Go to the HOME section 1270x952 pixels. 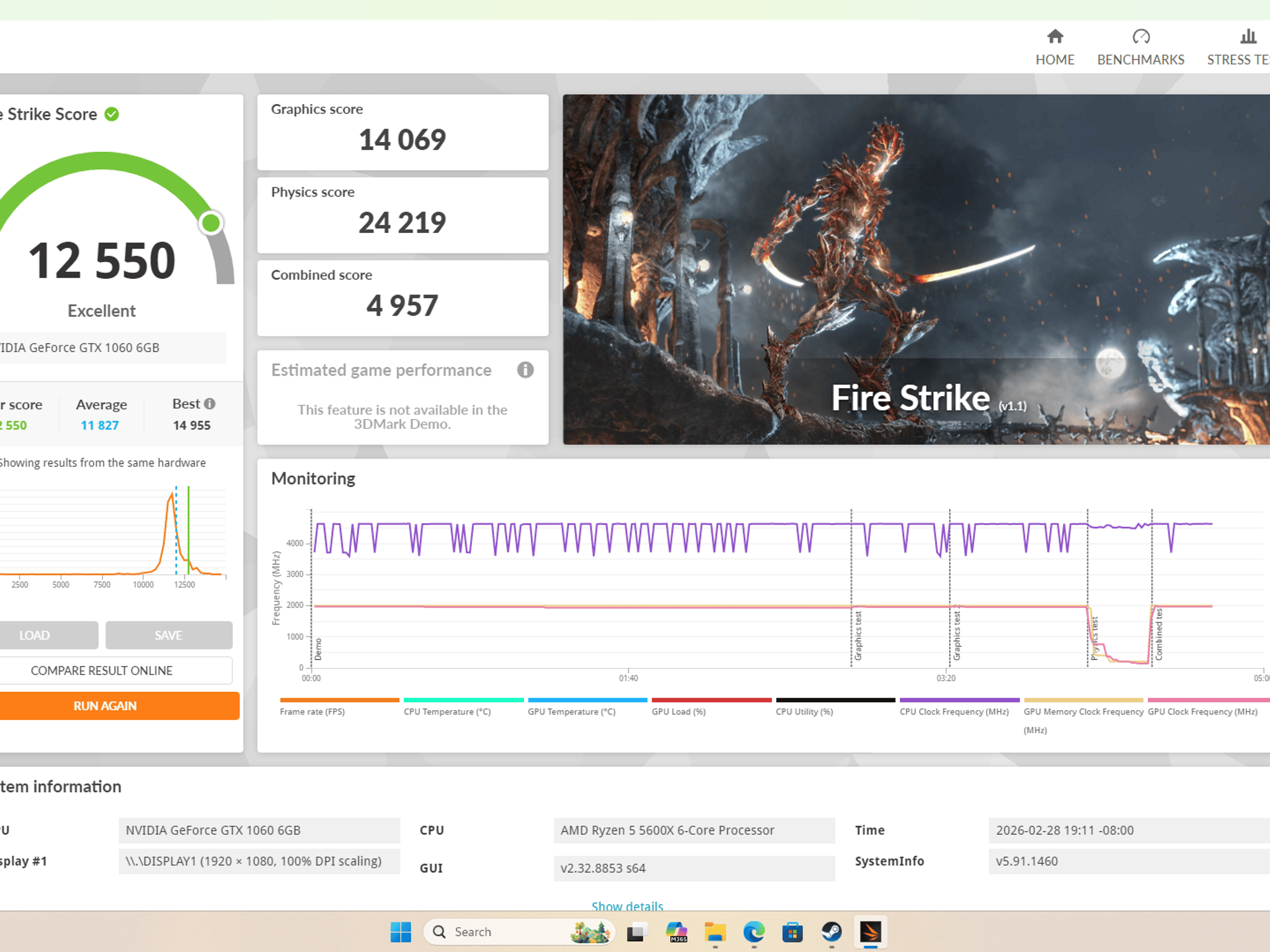(1055, 47)
